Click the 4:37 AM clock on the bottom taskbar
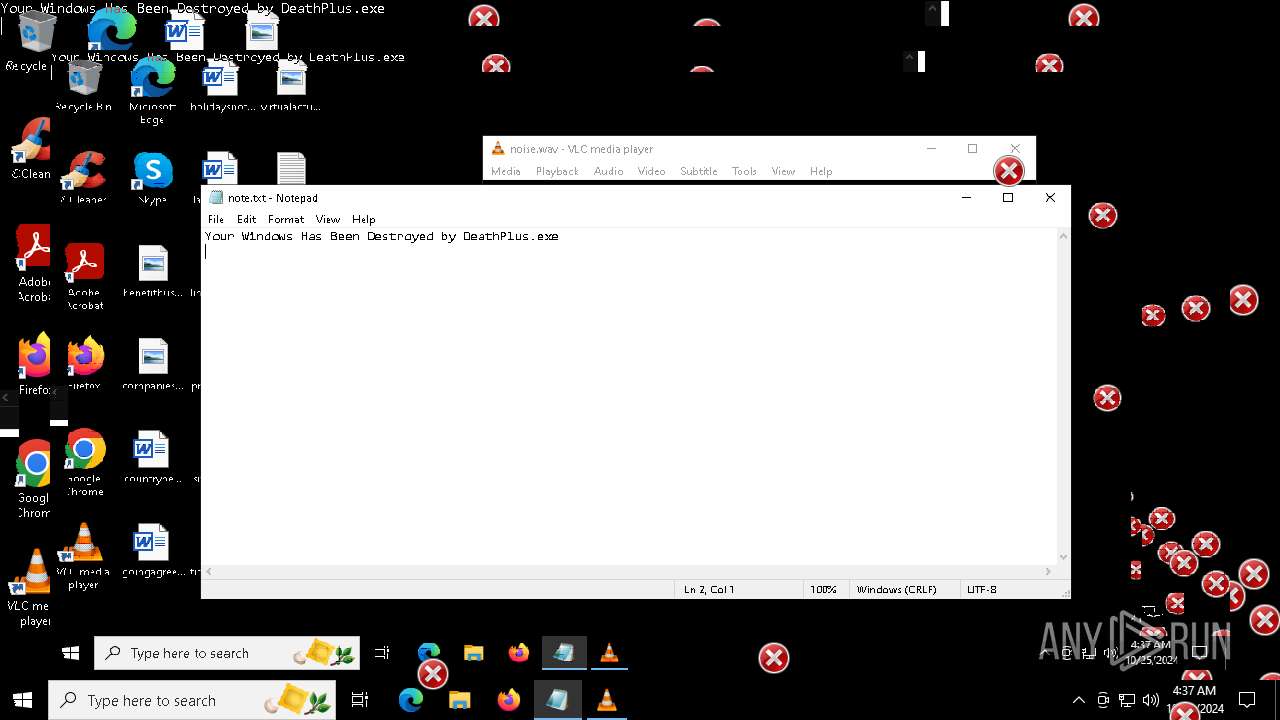This screenshot has height=720, width=1280. coord(1194,691)
